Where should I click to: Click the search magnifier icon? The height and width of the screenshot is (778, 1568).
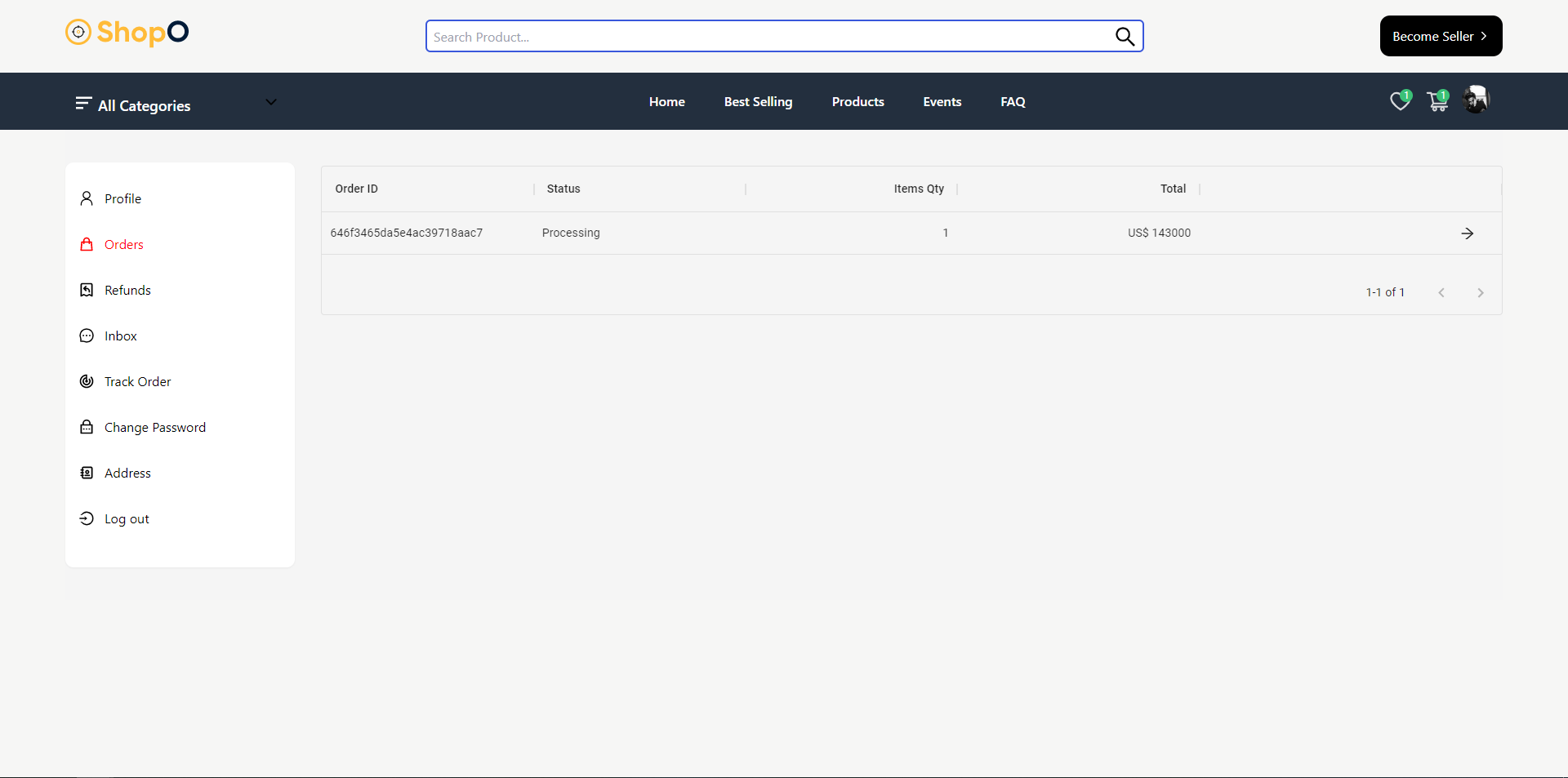1125,36
